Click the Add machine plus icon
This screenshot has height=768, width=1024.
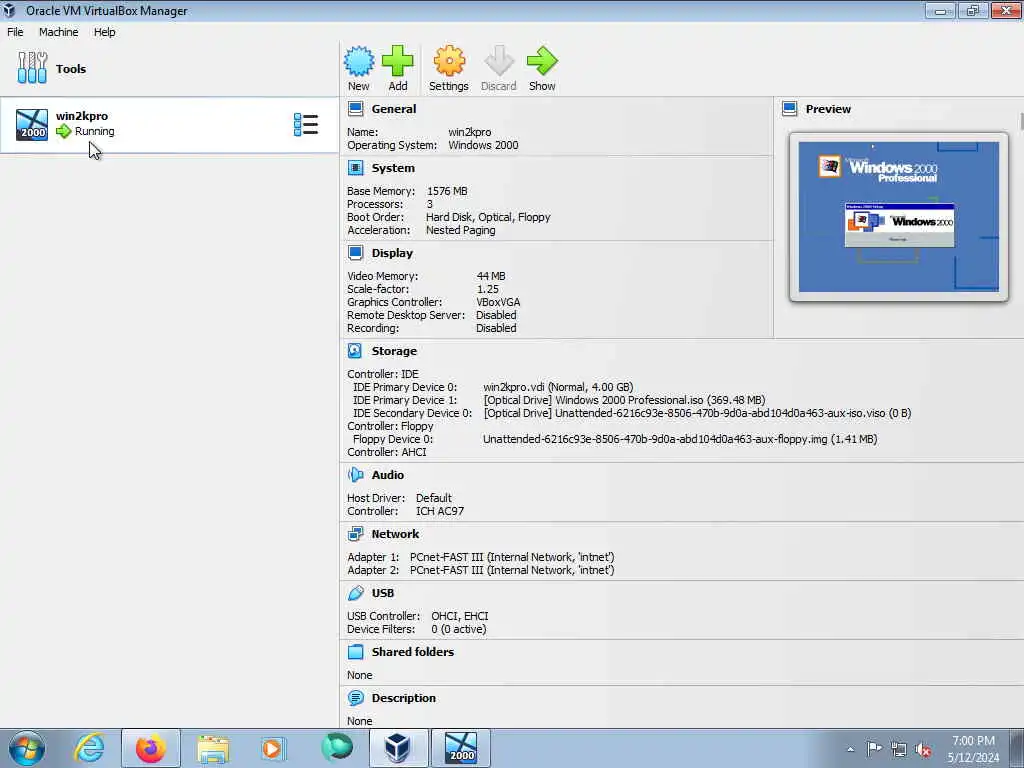[x=398, y=61]
